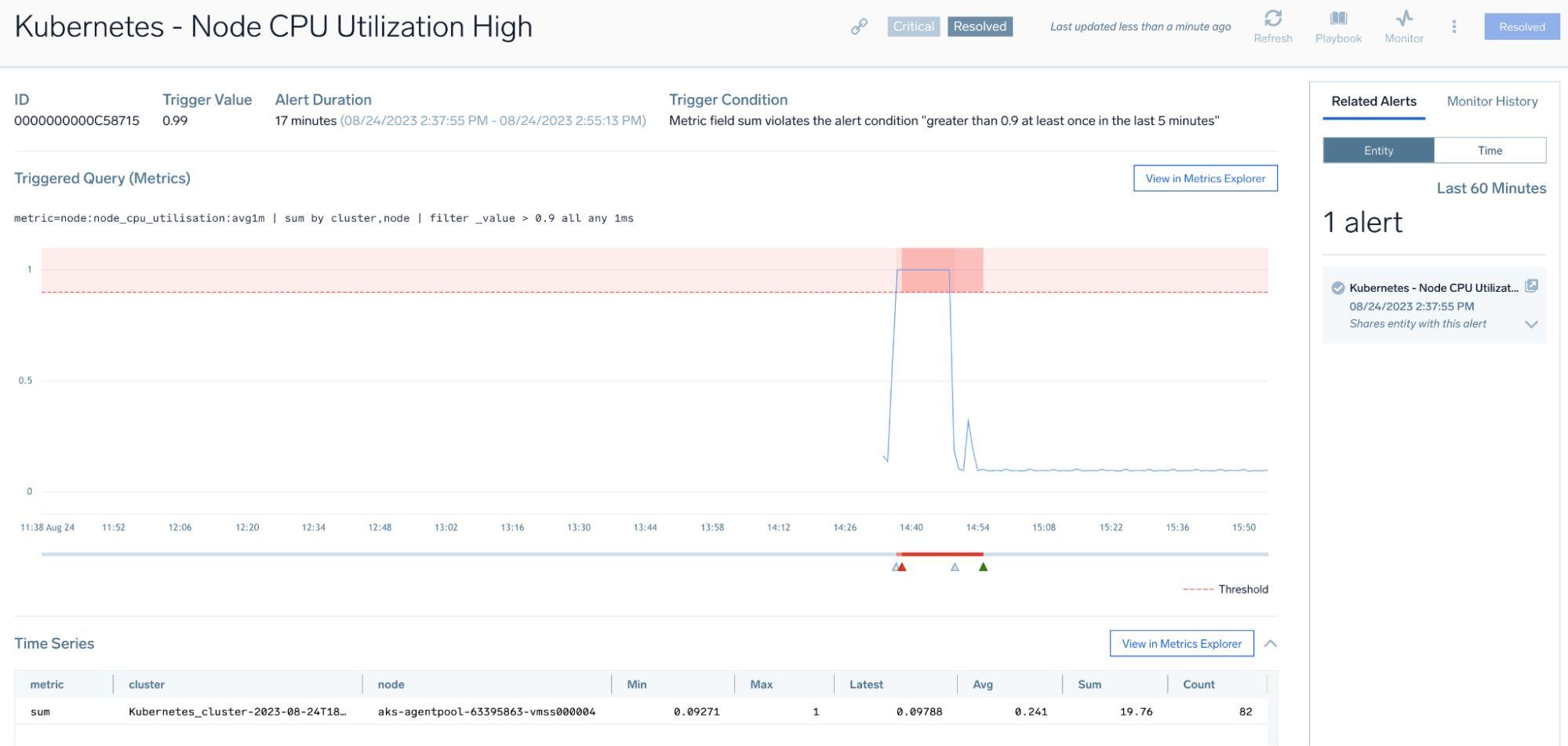Click the resolved checkmark icon on the alert card

1338,287
